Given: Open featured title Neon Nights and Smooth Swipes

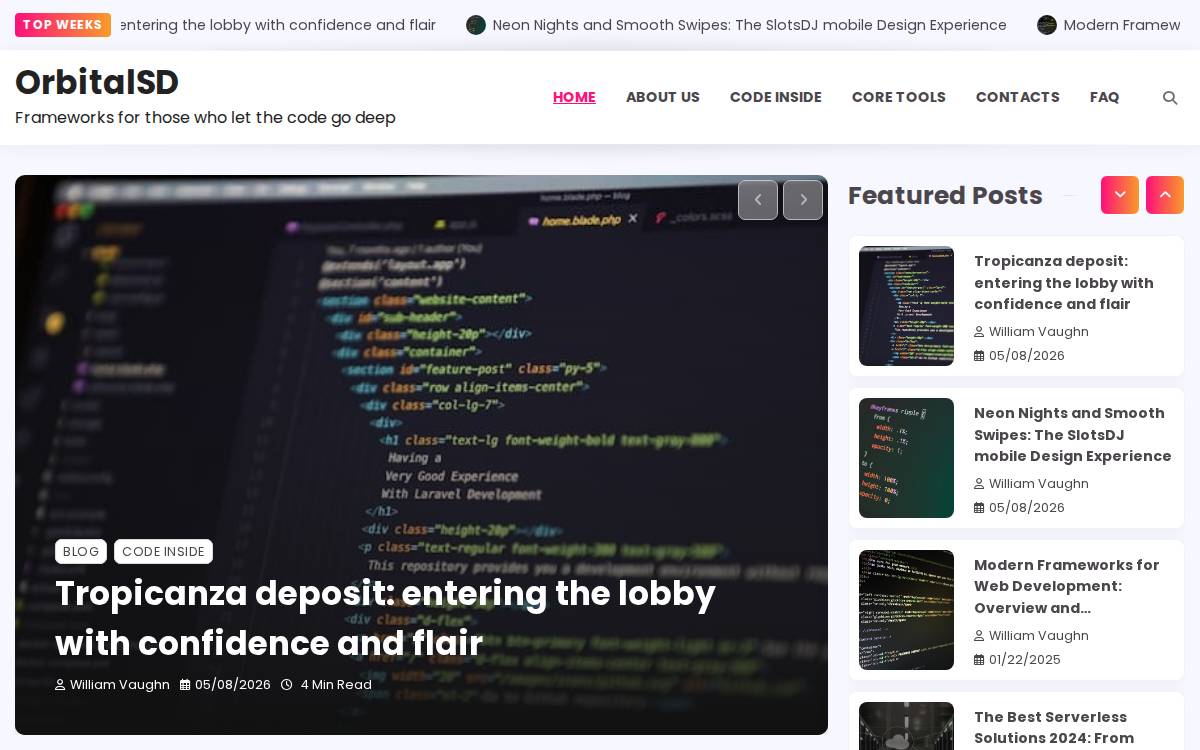Looking at the screenshot, I should point(1073,435).
